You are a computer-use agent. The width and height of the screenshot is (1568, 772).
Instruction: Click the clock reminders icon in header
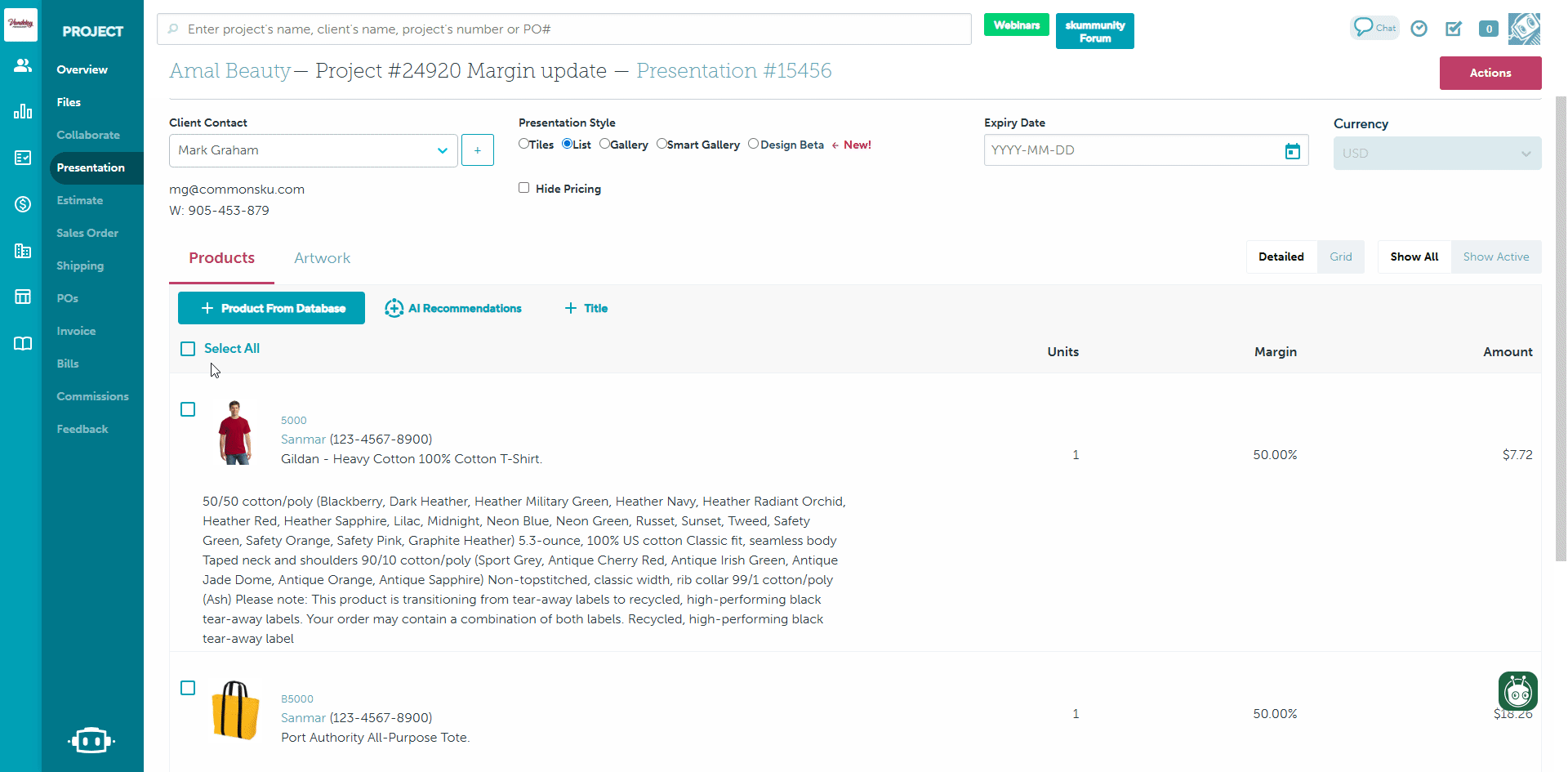point(1419,29)
